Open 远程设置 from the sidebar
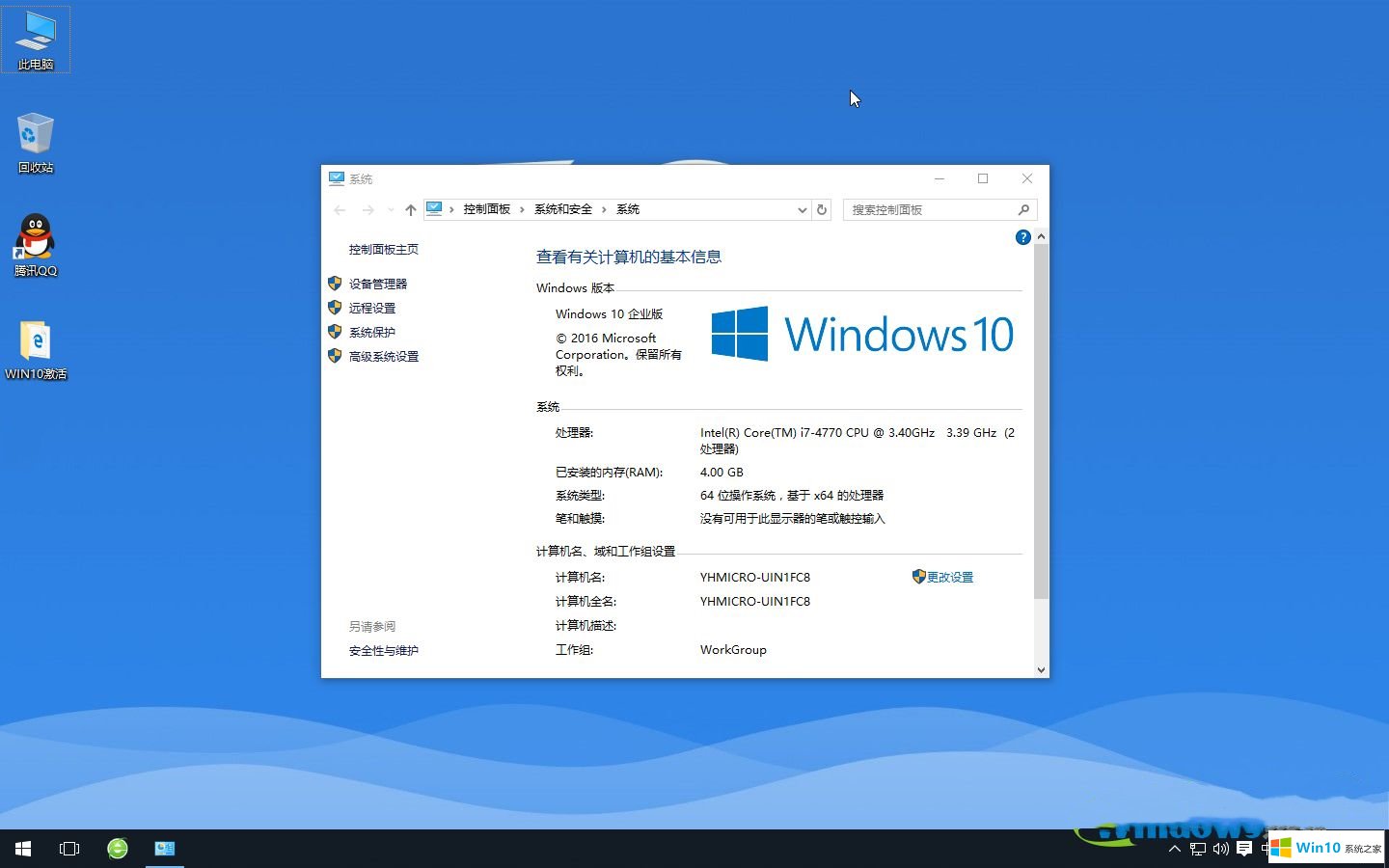The width and height of the screenshot is (1389, 868). pyautogui.click(x=372, y=308)
